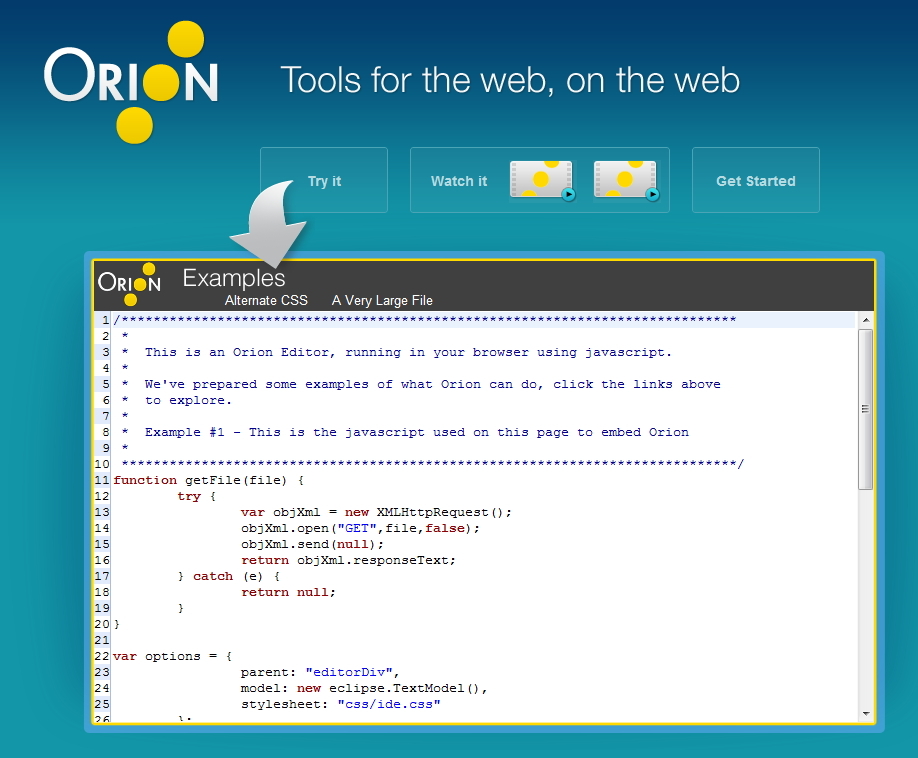This screenshot has width=918, height=758.
Task: Click the editor scrollbar down arrow
Action: coord(866,714)
